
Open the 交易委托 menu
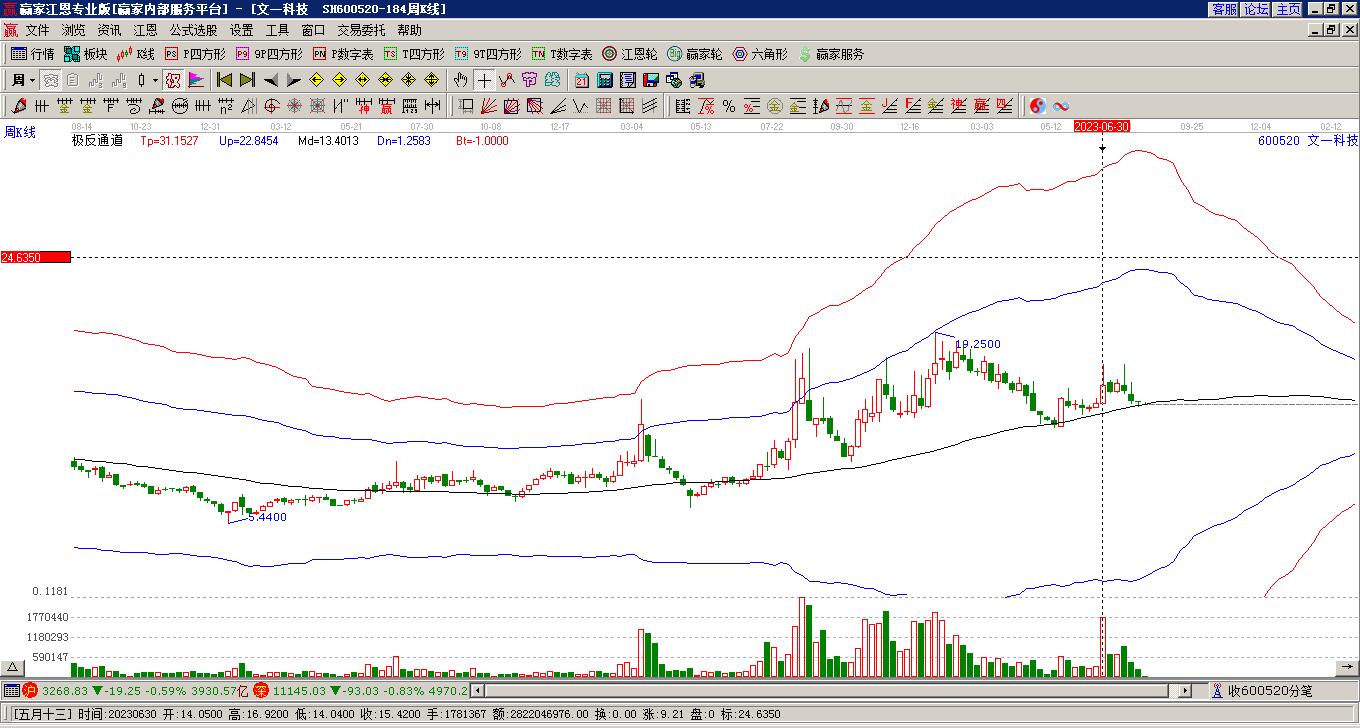(361, 31)
